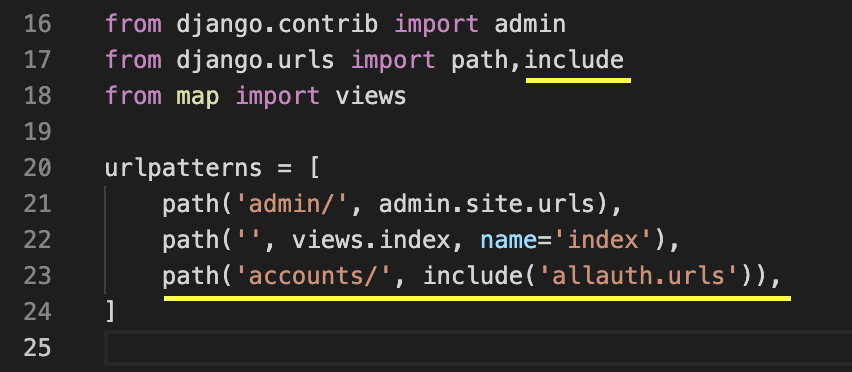
Task: Click line number 21 in the gutter
Action: [x=37, y=204]
